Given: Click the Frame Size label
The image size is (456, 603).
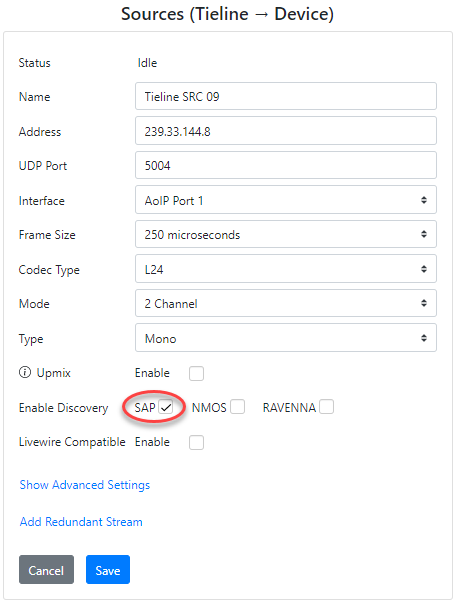Looking at the screenshot, I should pos(47,235).
